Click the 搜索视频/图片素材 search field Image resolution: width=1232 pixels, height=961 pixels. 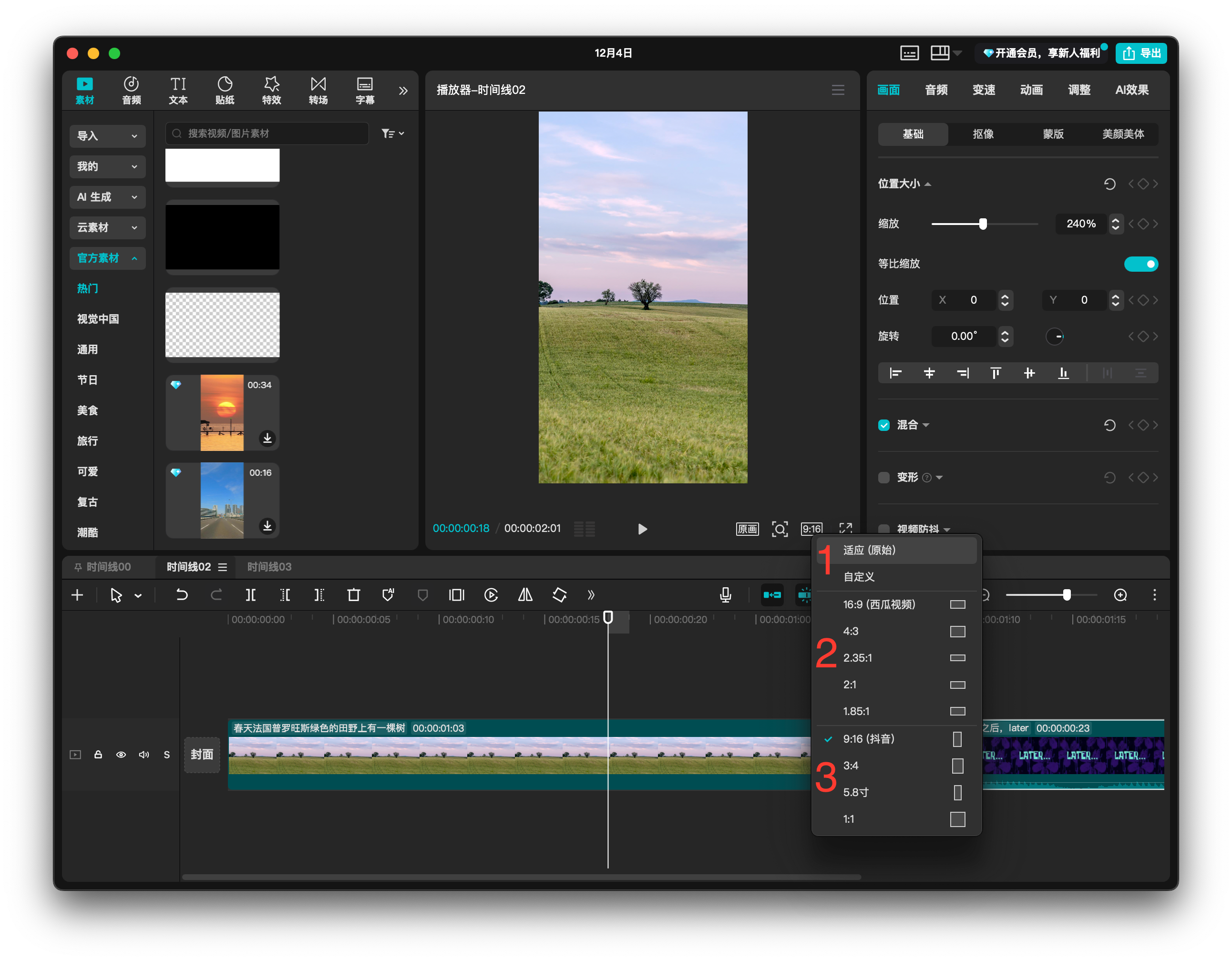[267, 133]
